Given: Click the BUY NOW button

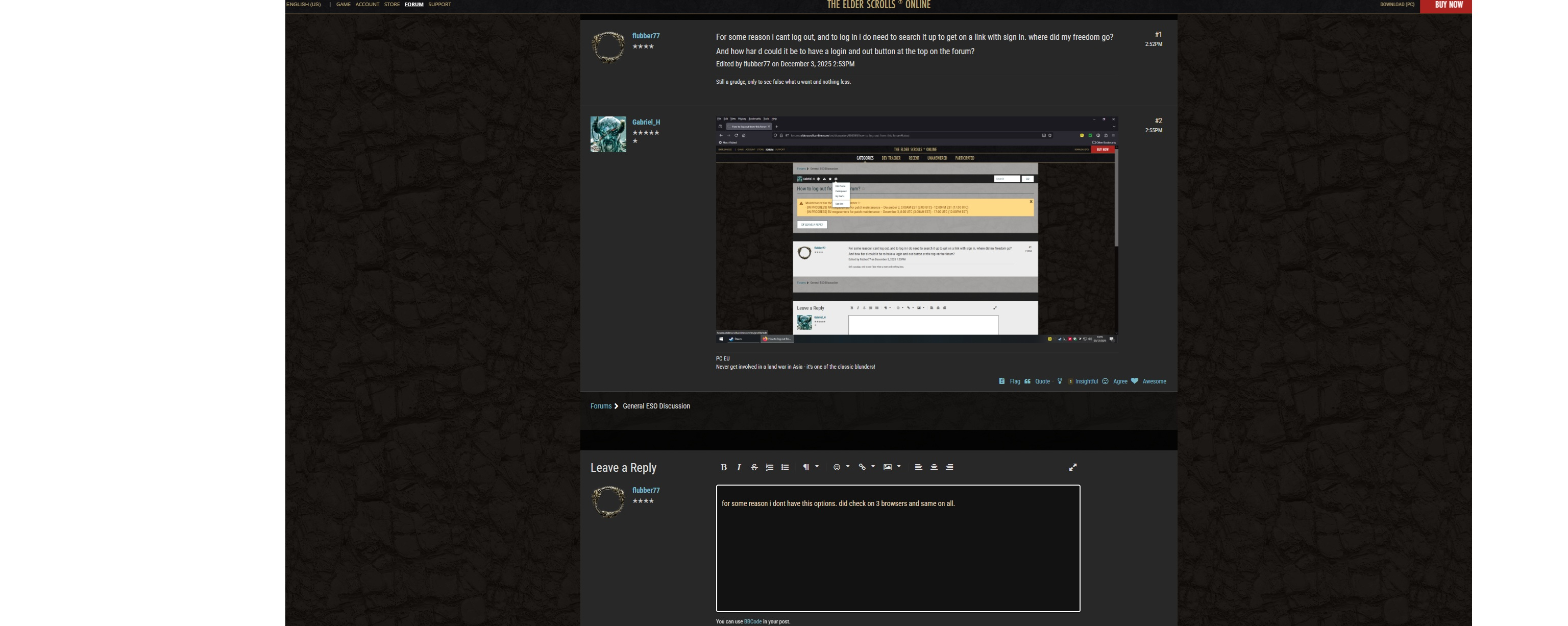Looking at the screenshot, I should [x=1448, y=5].
